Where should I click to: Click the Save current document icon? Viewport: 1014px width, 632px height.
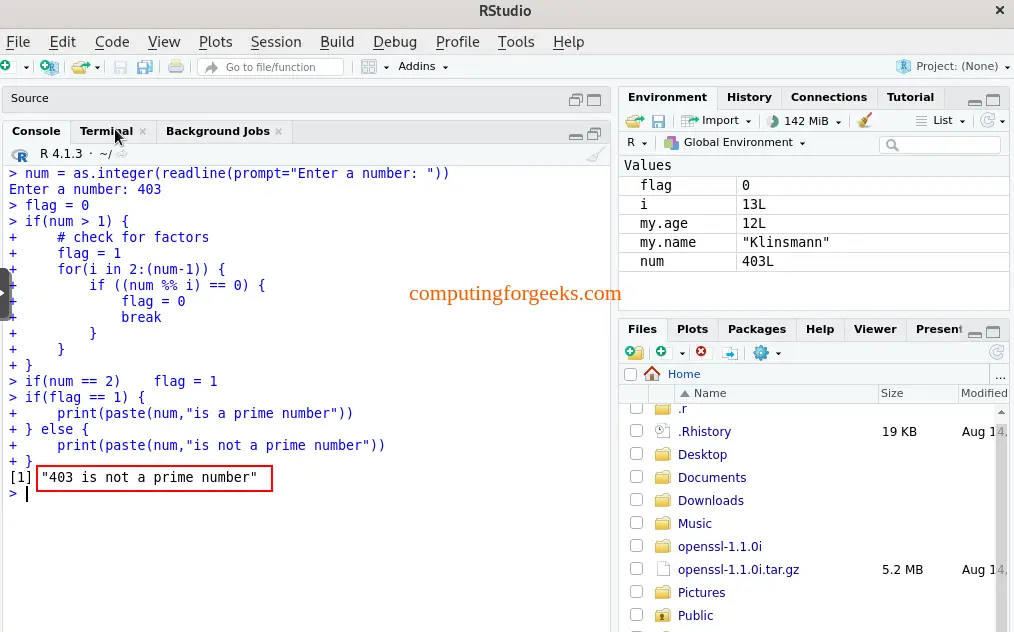[x=120, y=67]
